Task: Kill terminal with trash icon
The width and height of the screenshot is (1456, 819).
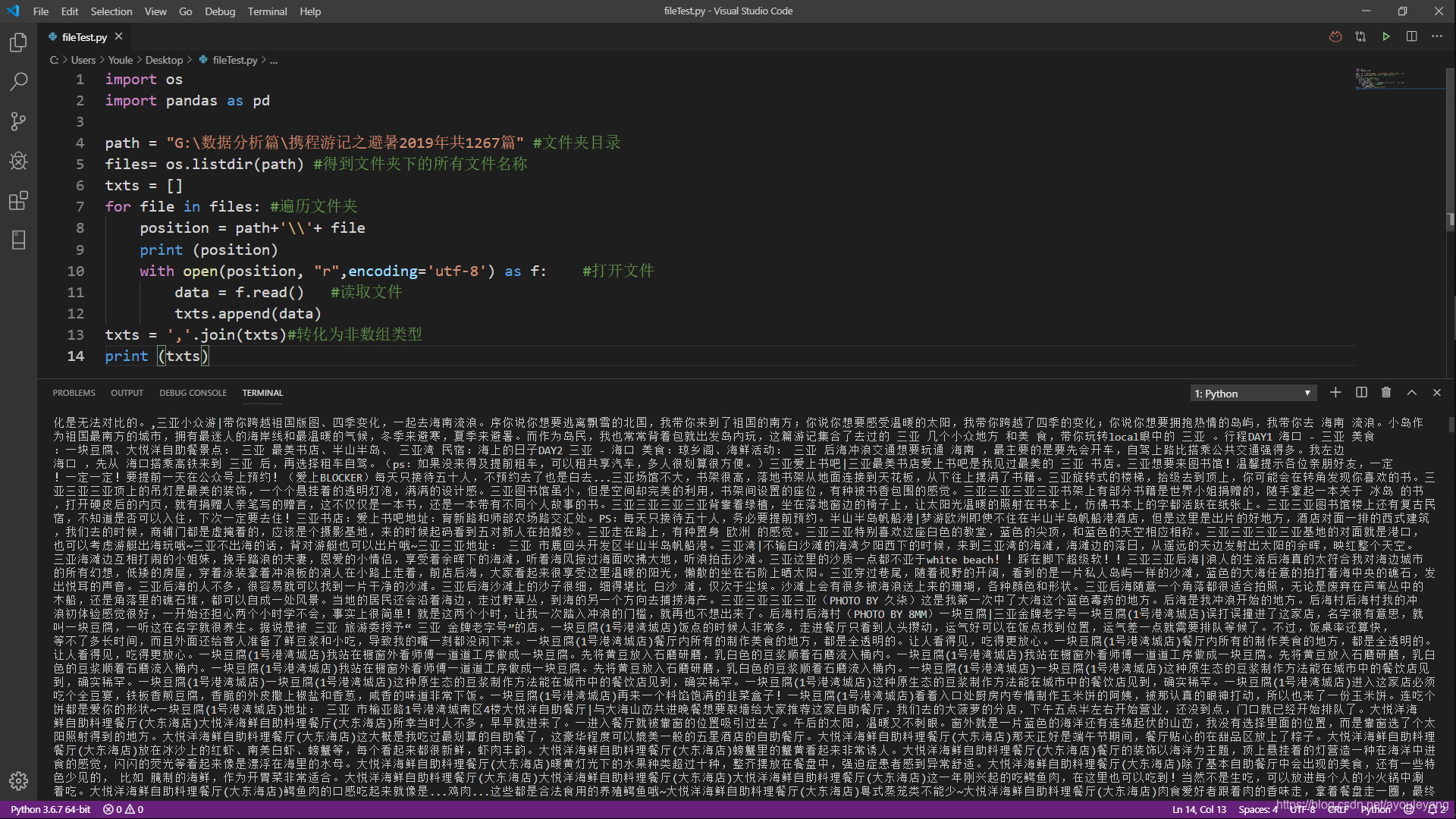Action: click(1386, 392)
